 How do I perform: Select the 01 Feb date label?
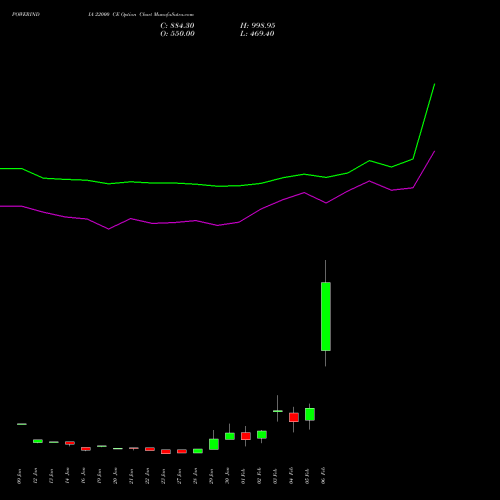[x=243, y=476]
